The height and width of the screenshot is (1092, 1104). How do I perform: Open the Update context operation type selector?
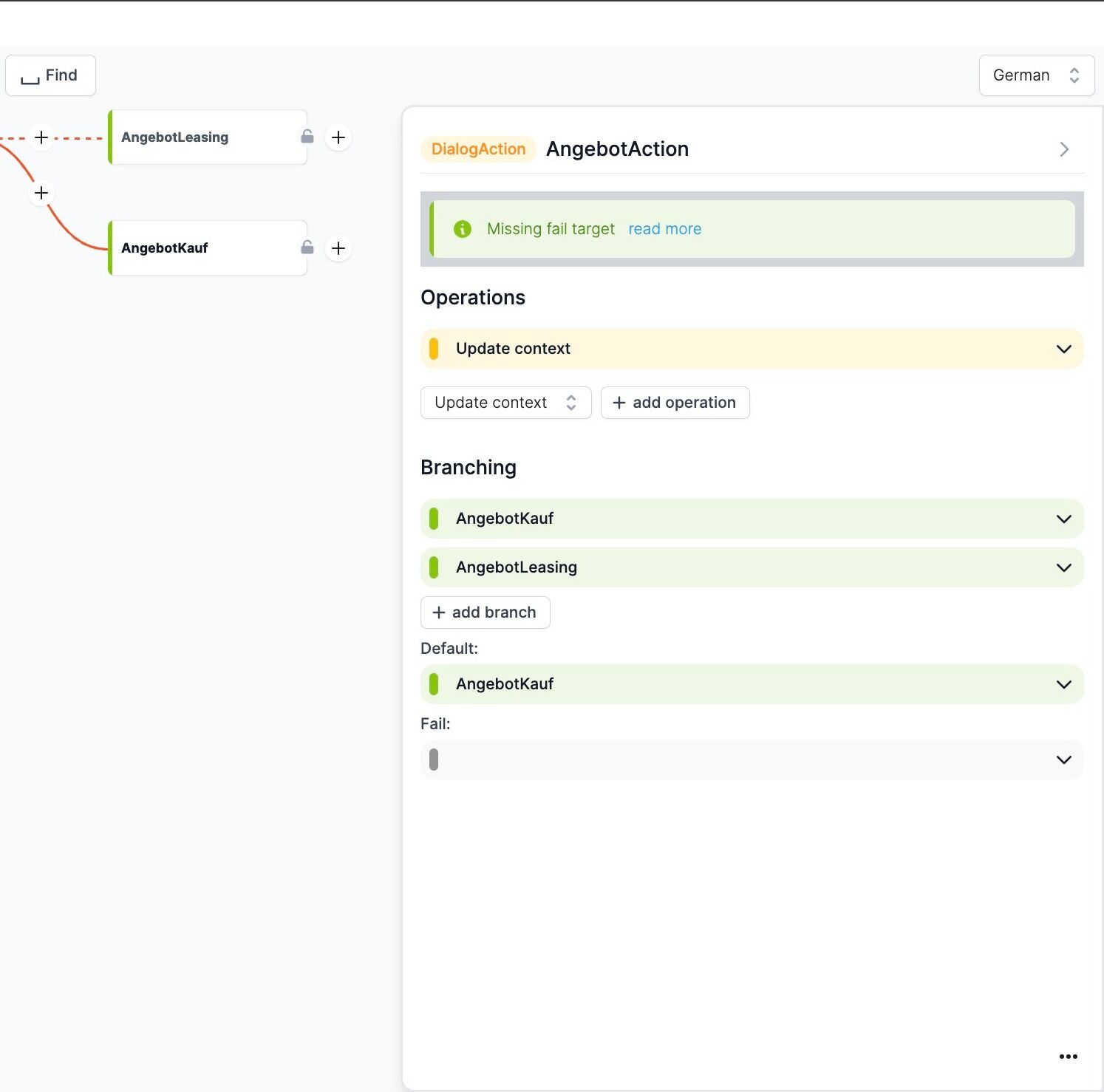506,403
